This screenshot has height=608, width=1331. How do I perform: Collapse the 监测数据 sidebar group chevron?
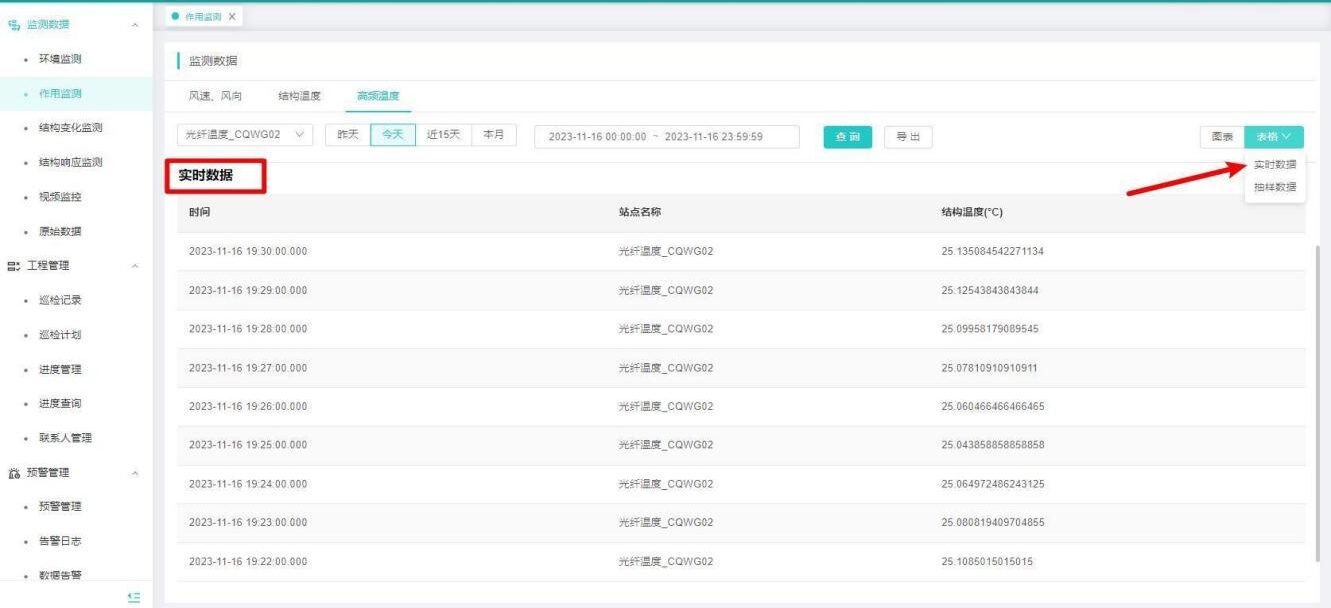pyautogui.click(x=135, y=24)
